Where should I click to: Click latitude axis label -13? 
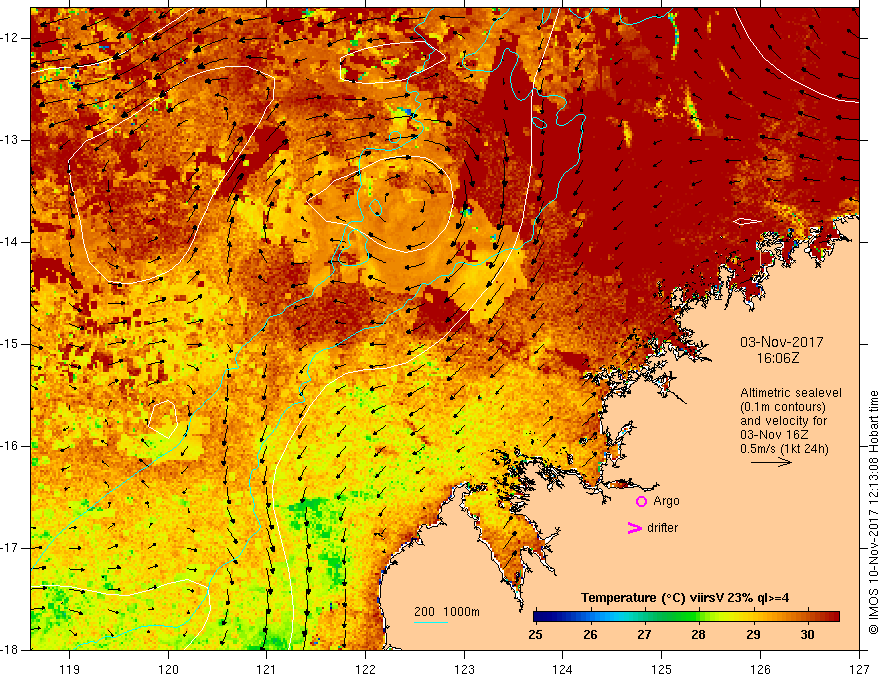click(x=10, y=140)
